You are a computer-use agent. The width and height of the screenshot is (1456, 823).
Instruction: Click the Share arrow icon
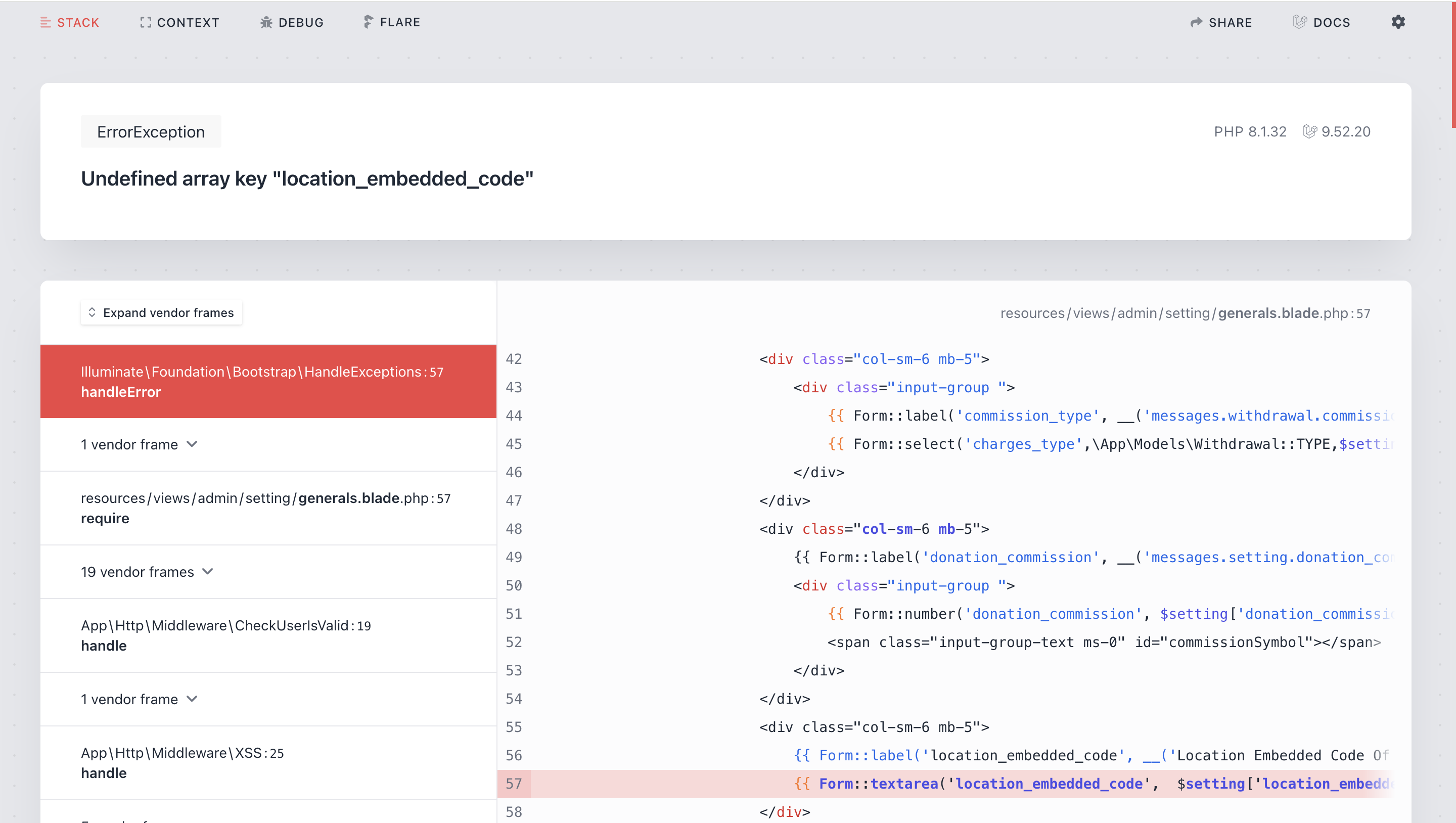[1196, 23]
